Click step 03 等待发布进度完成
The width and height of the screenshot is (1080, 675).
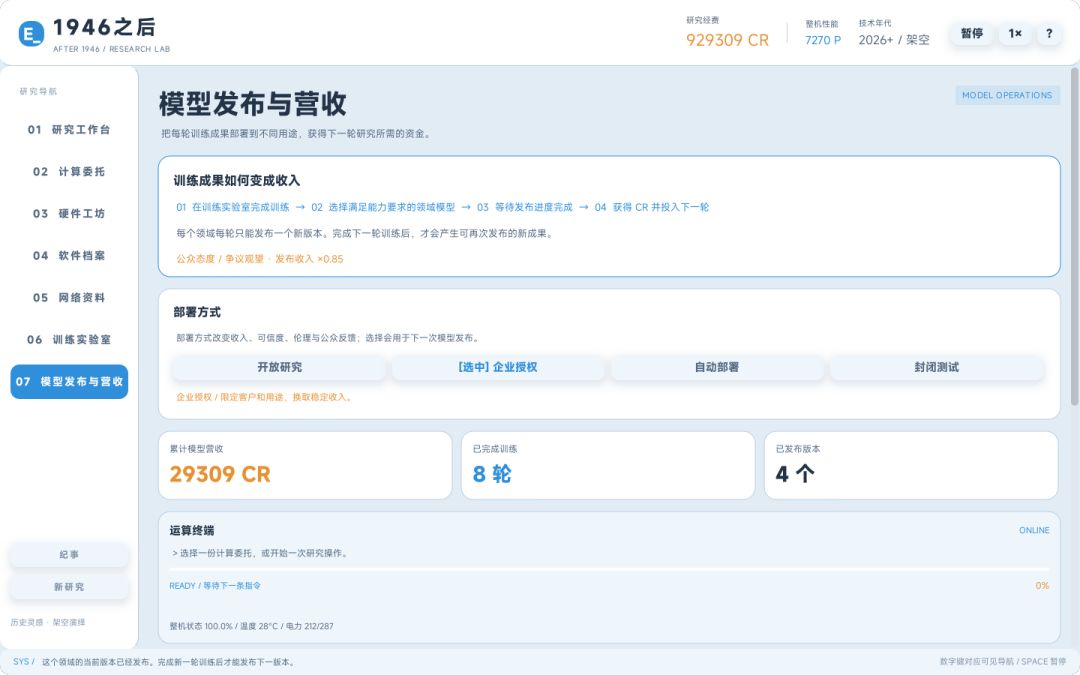click(525, 207)
